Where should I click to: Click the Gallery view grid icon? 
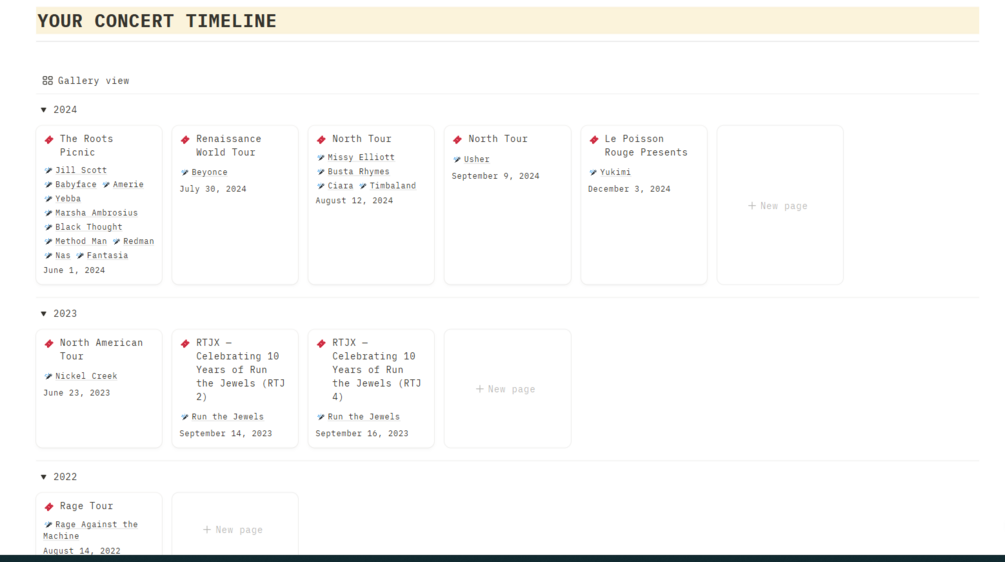47,81
